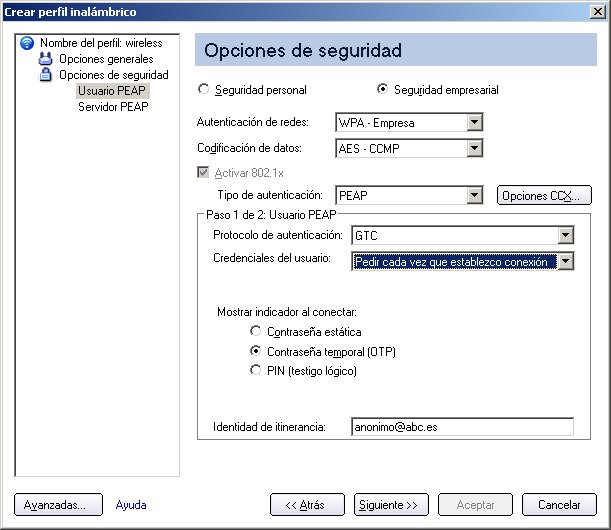The image size is (611, 530).
Task: Click Identidad de itinerancia input field
Action: pyautogui.click(x=463, y=427)
